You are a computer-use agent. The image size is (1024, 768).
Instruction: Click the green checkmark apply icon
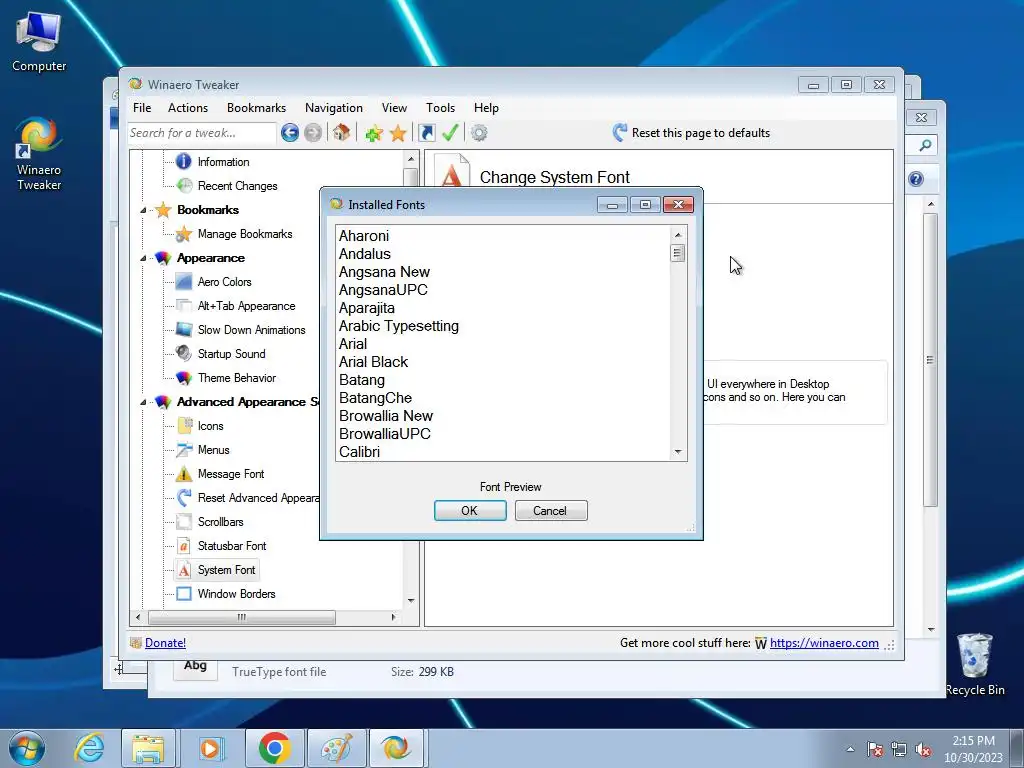450,133
